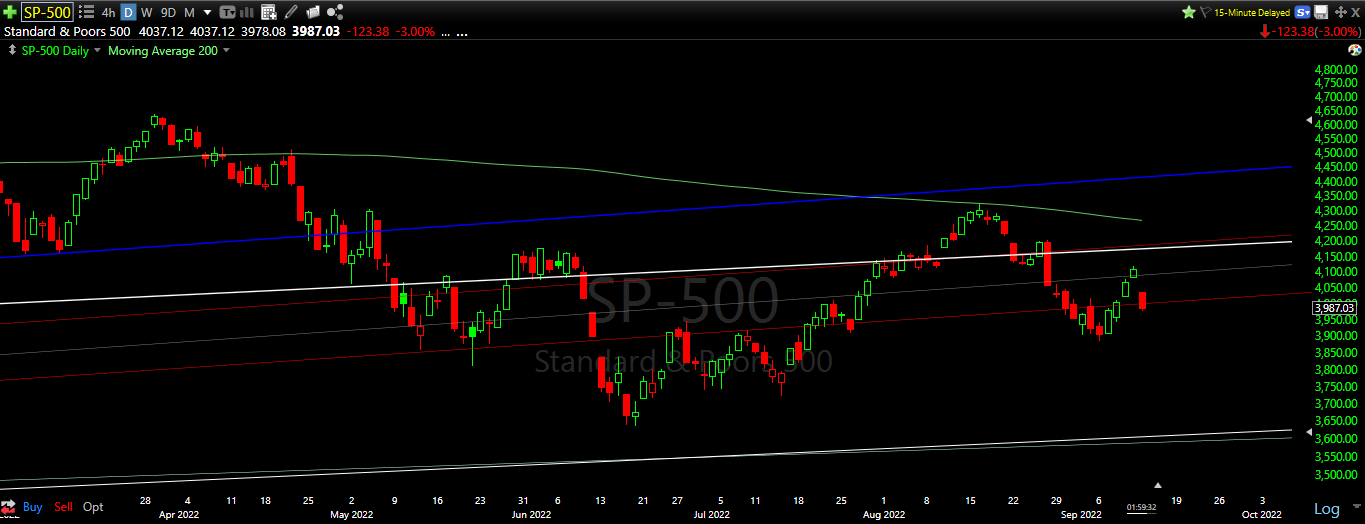The width and height of the screenshot is (1365, 524).
Task: Select the D daily timeframe
Action: click(x=128, y=13)
